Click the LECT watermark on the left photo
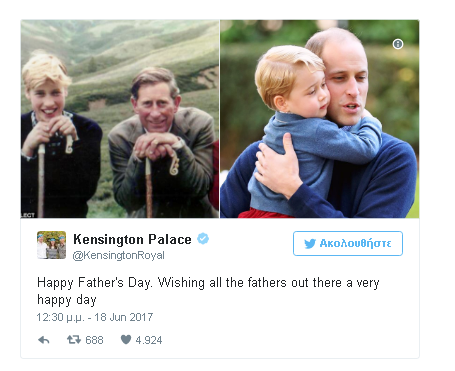455x371 pixels. coord(28,215)
